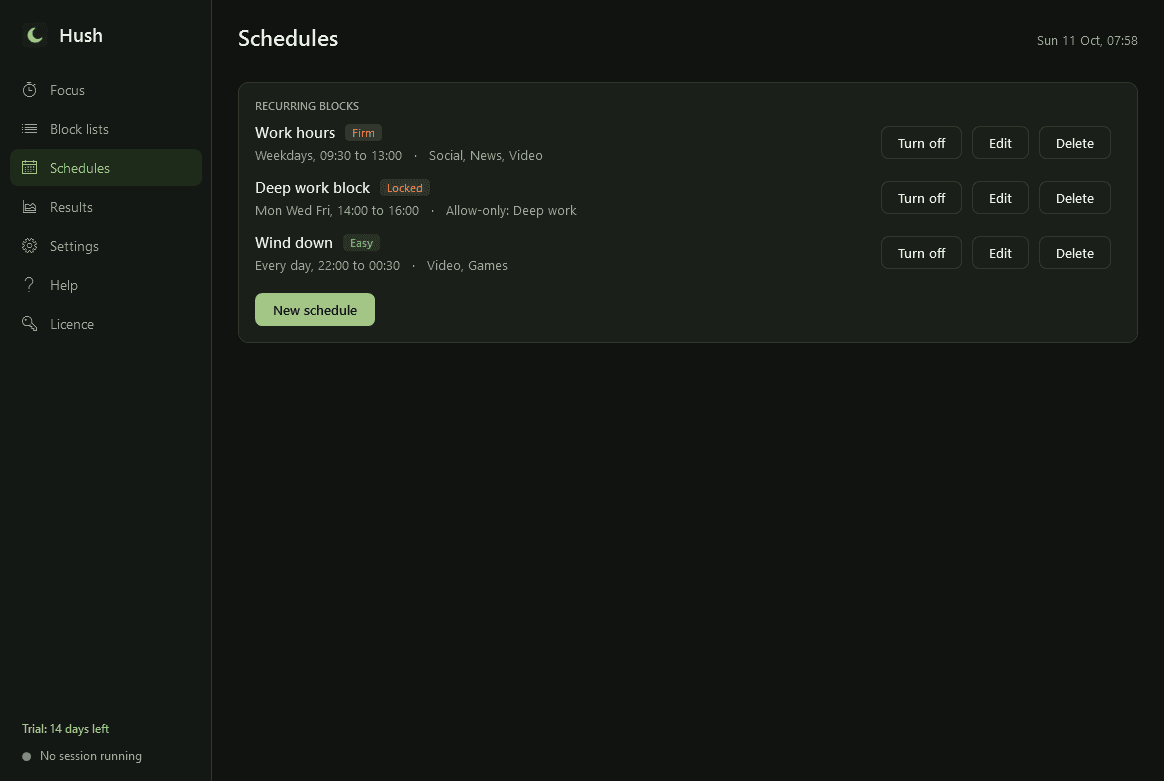The width and height of the screenshot is (1164, 781).
Task: Open Settings from the sidebar
Action: point(106,246)
